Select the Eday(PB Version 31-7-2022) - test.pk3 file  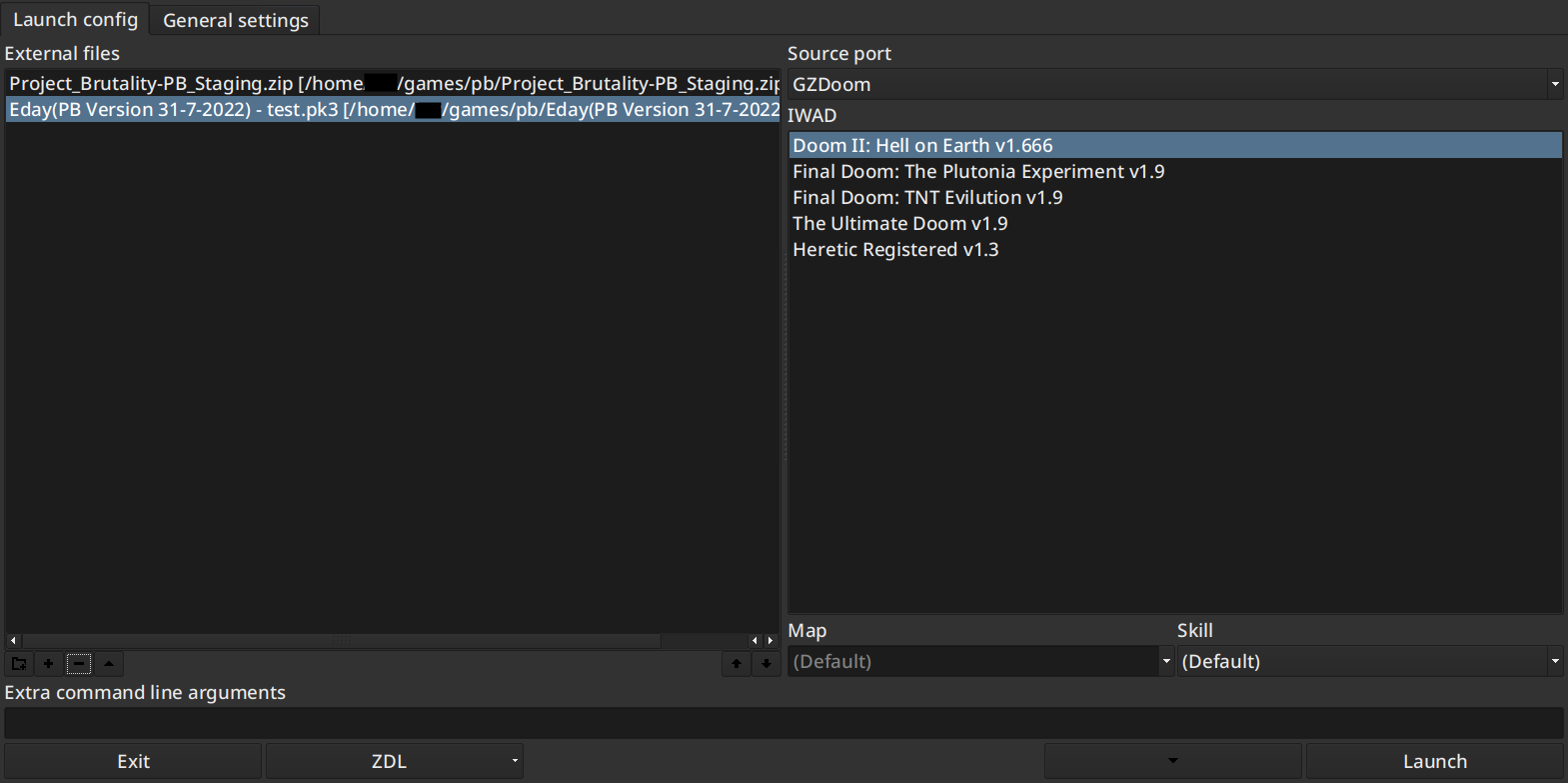tap(393, 110)
